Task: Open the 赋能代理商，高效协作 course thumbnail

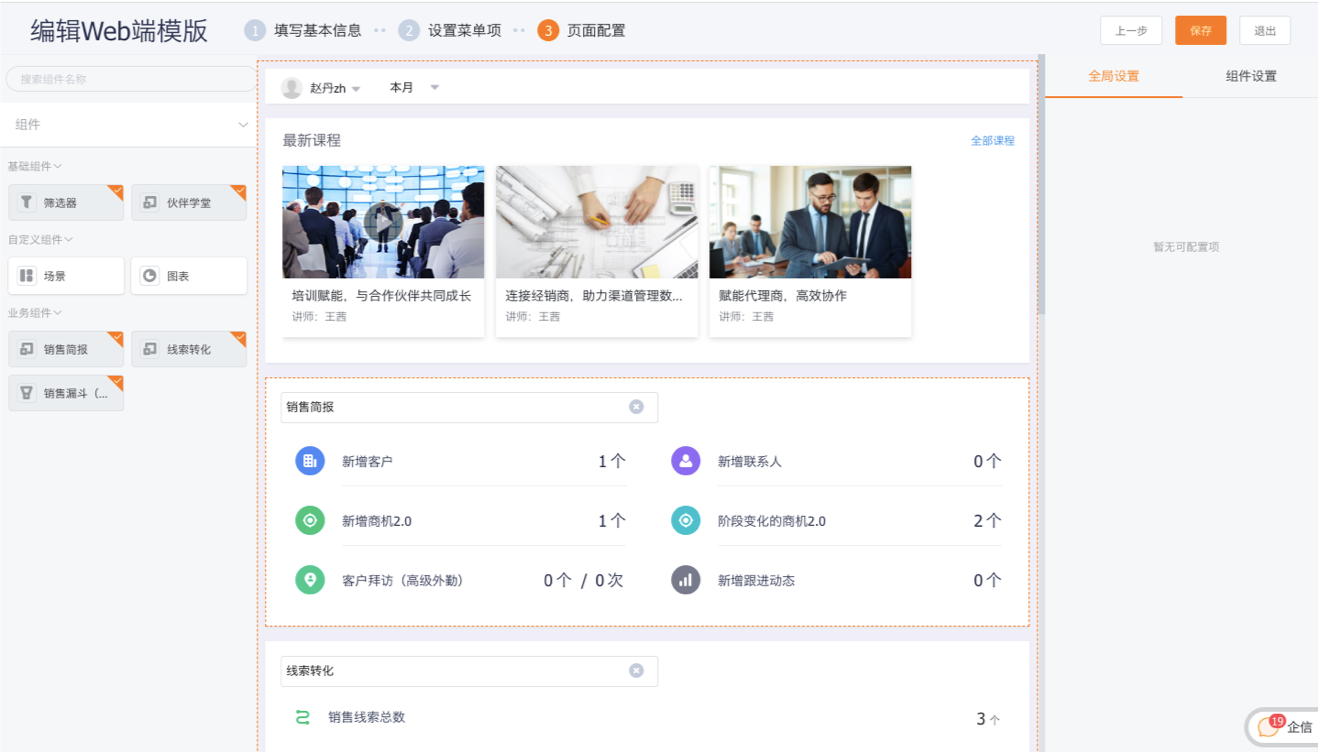Action: pyautogui.click(x=810, y=222)
